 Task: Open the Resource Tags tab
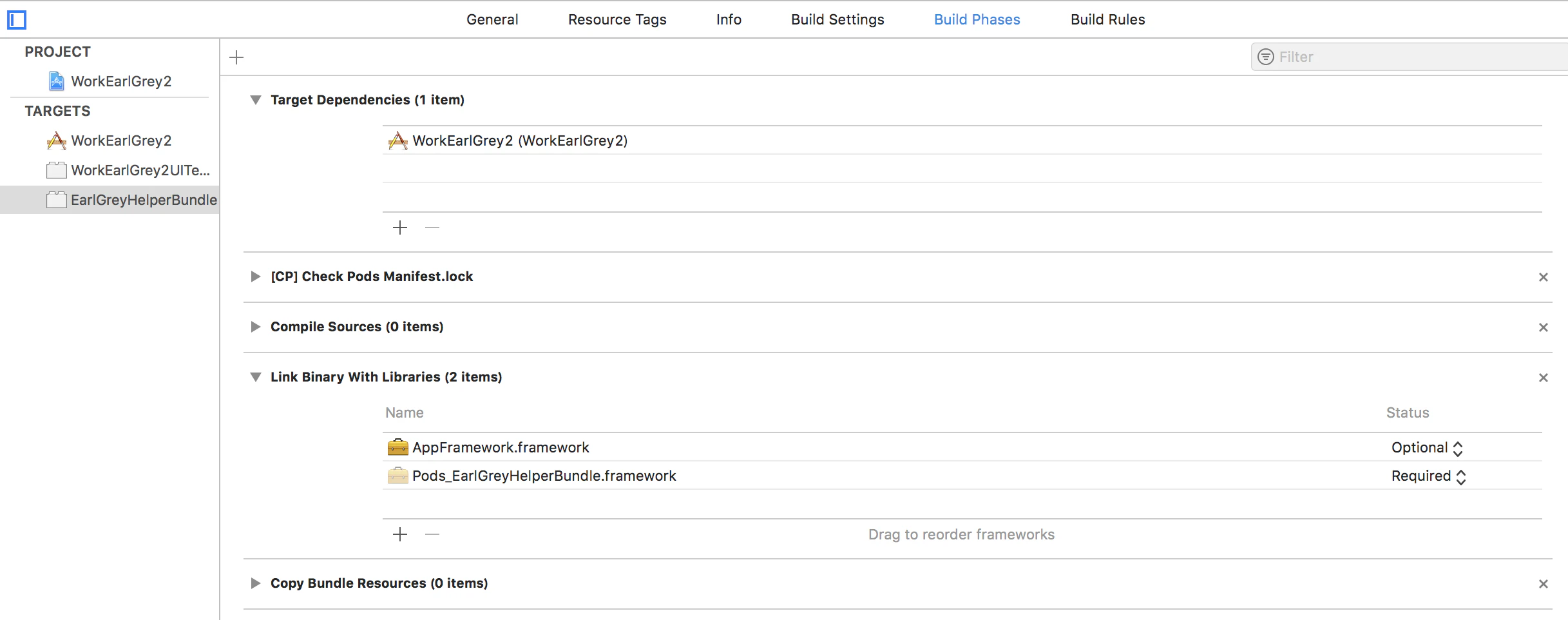coord(617,19)
